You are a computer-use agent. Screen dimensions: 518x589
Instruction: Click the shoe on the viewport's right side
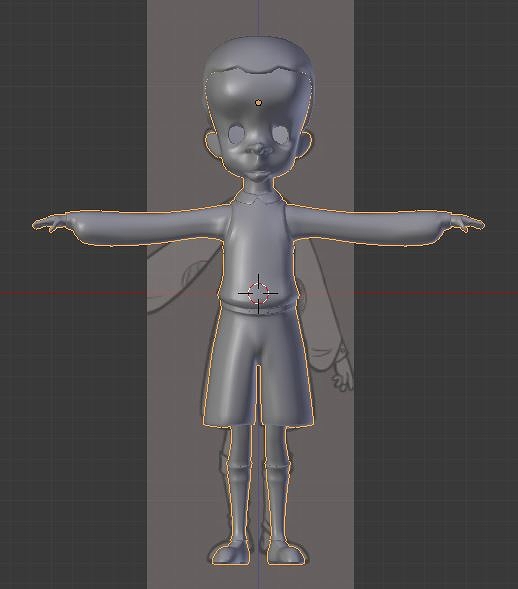[286, 553]
